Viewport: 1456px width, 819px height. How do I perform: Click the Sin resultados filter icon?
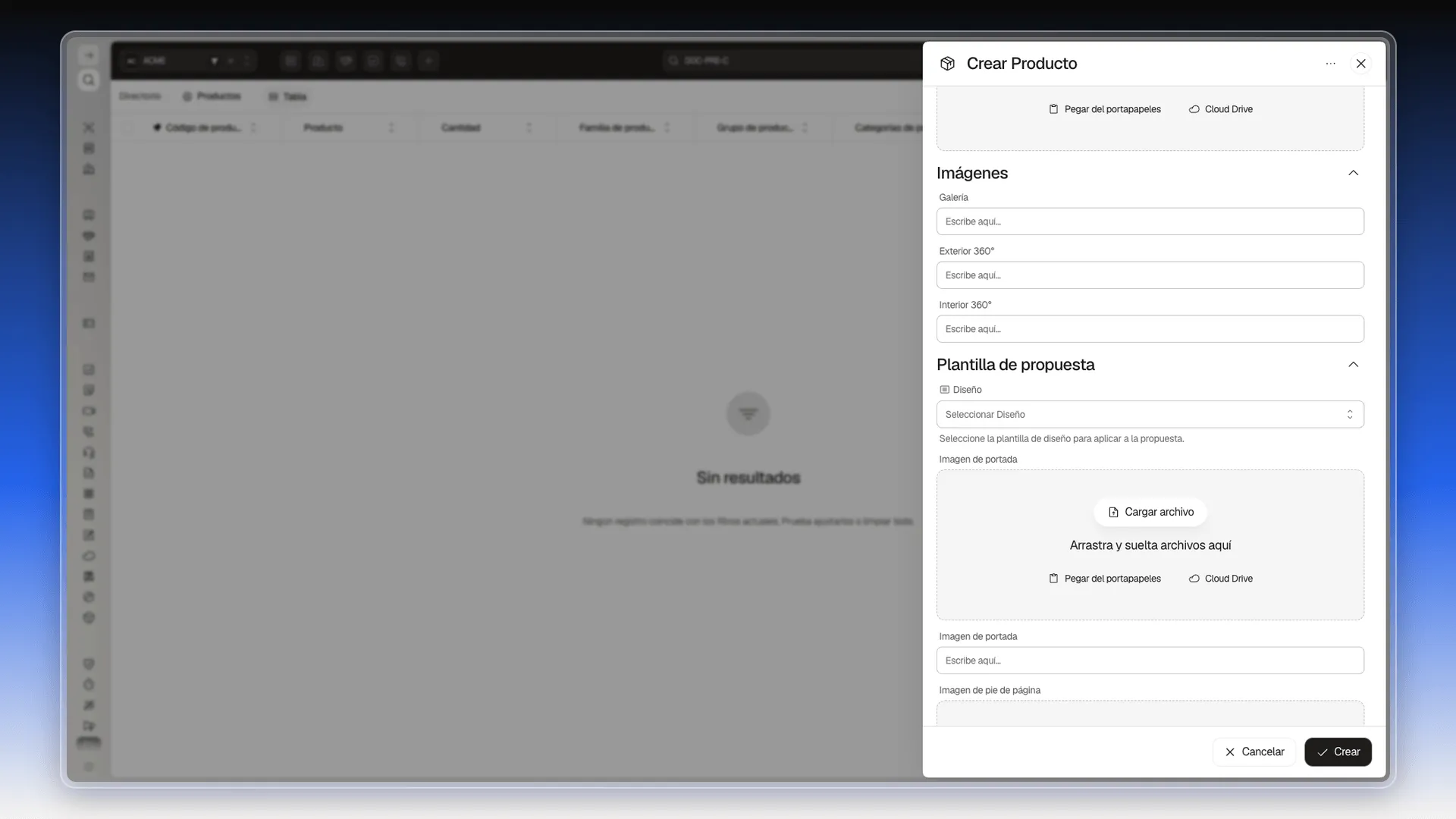(748, 413)
